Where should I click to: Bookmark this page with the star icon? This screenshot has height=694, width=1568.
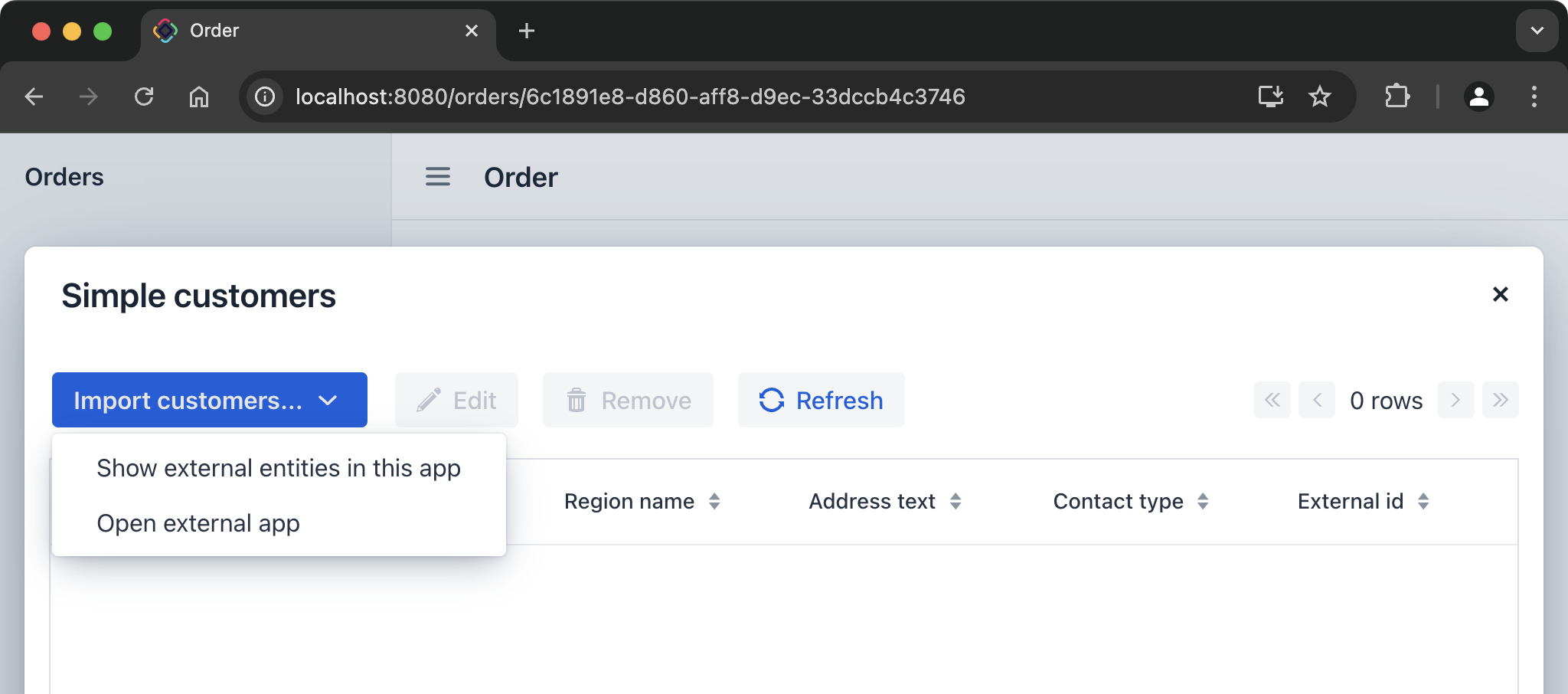(x=1320, y=97)
